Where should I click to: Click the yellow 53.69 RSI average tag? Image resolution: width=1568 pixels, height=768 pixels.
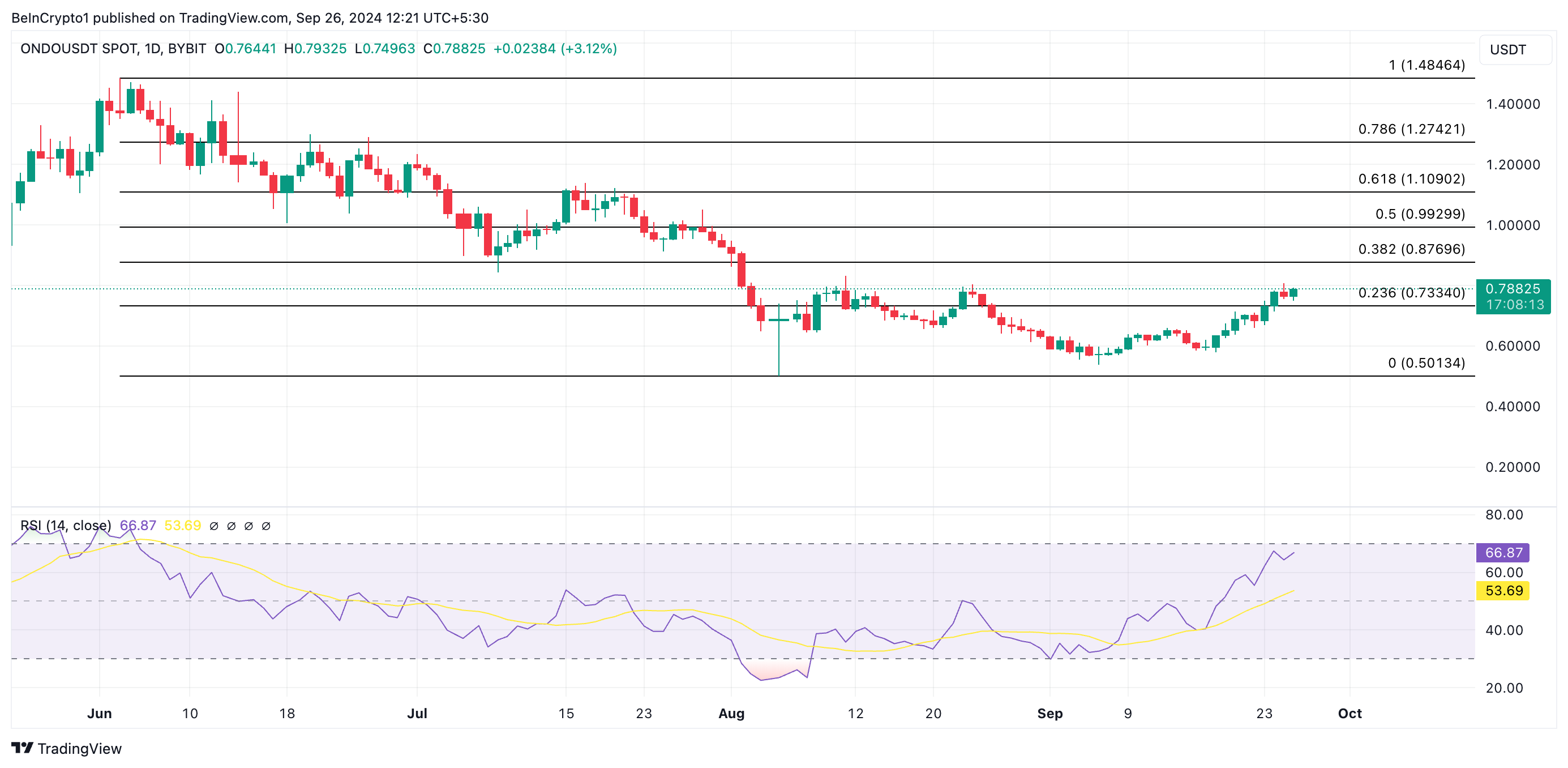[1503, 590]
